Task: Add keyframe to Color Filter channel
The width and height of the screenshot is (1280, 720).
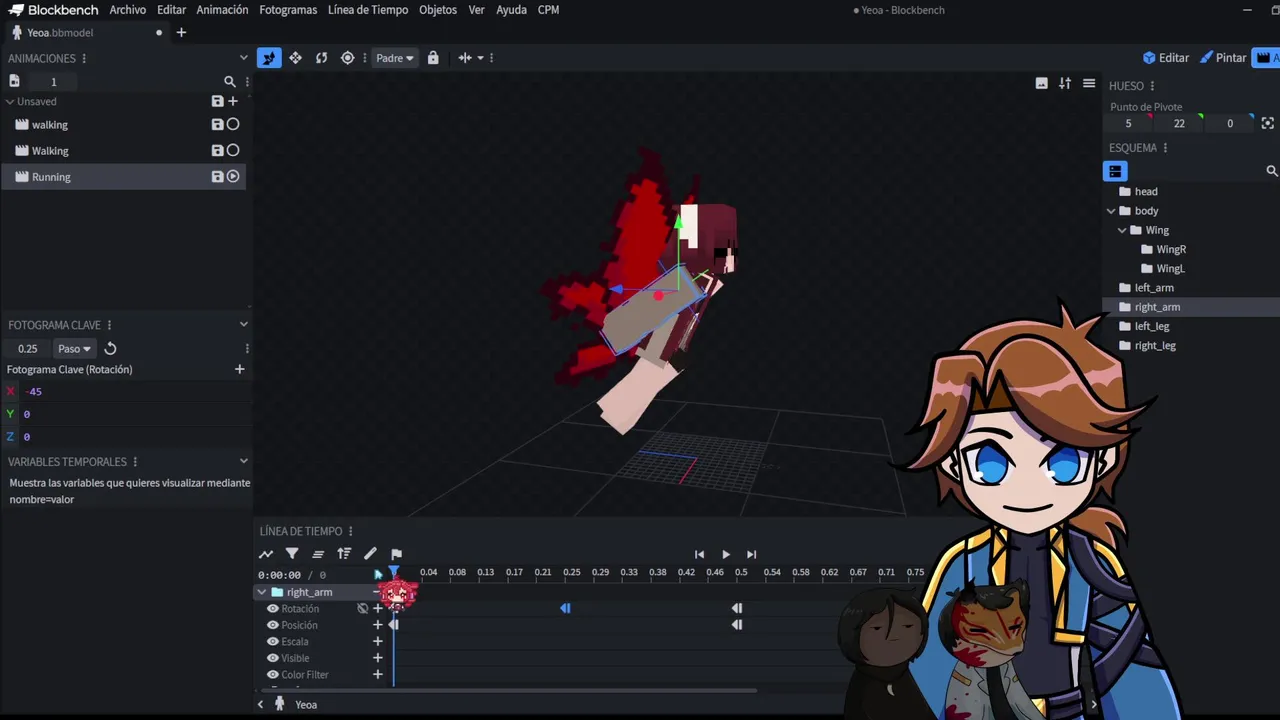Action: click(x=378, y=674)
